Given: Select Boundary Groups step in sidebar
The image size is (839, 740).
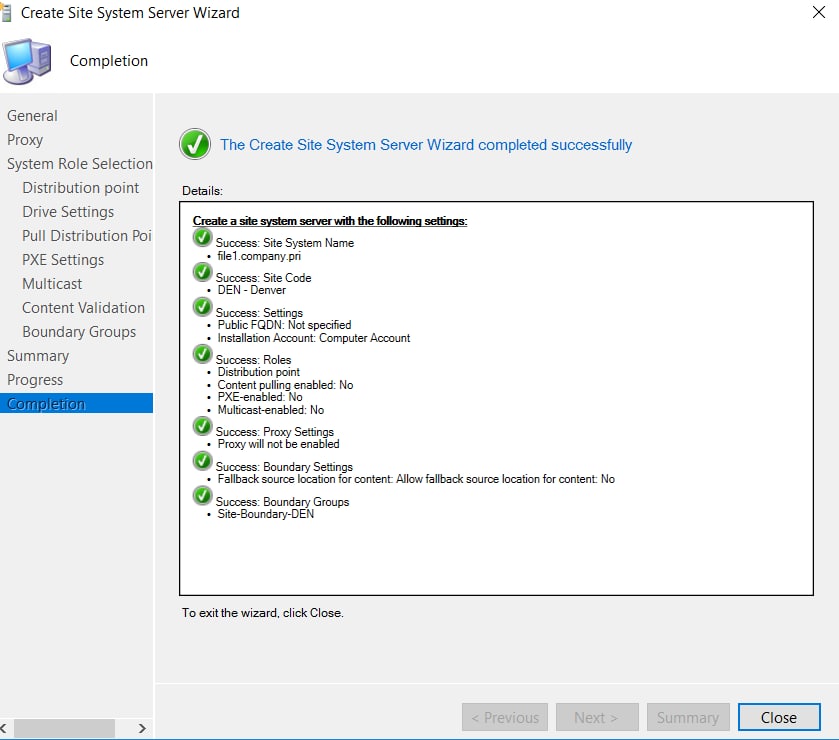Looking at the screenshot, I should [79, 332].
